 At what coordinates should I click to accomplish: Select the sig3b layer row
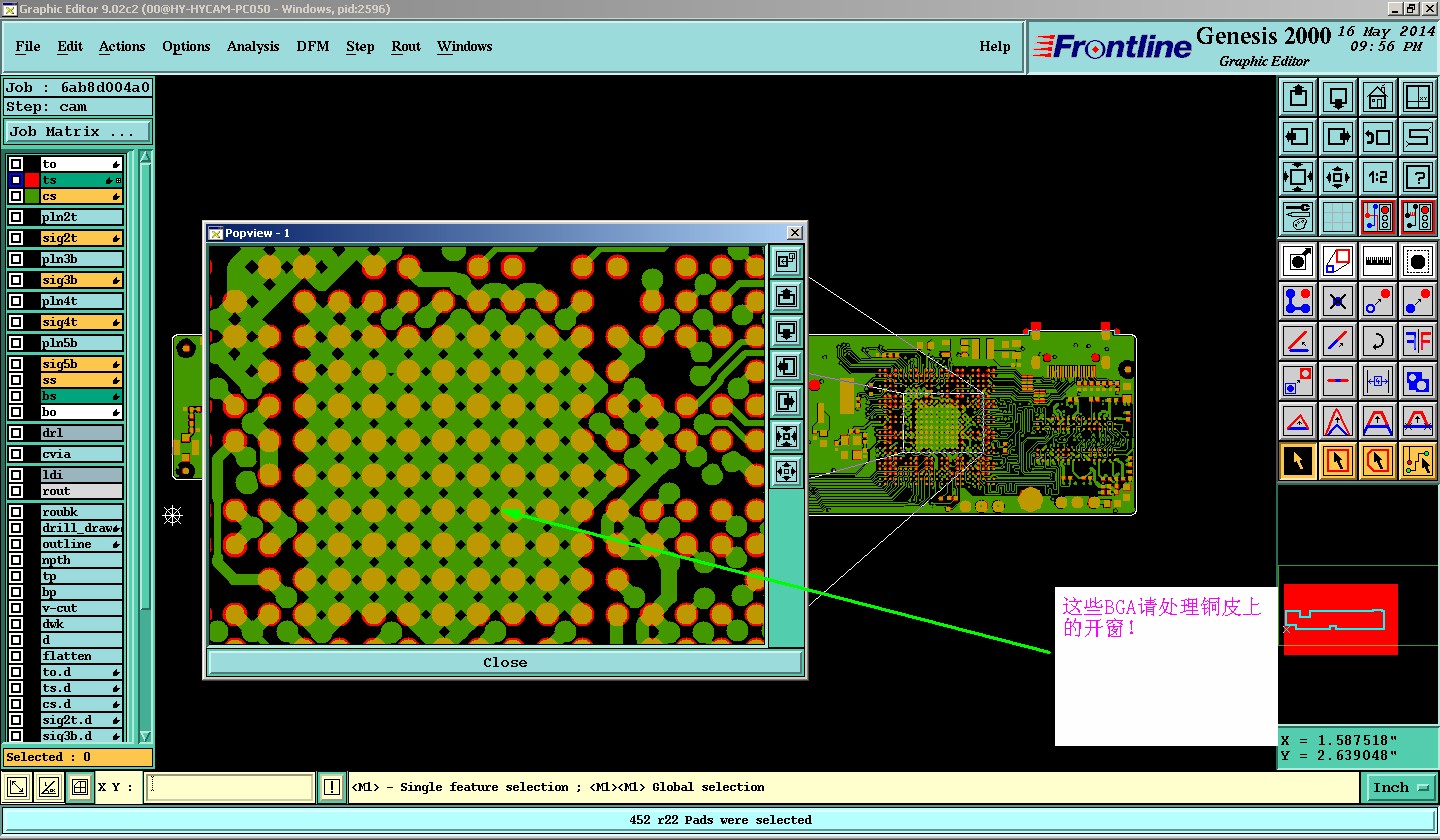tap(81, 280)
